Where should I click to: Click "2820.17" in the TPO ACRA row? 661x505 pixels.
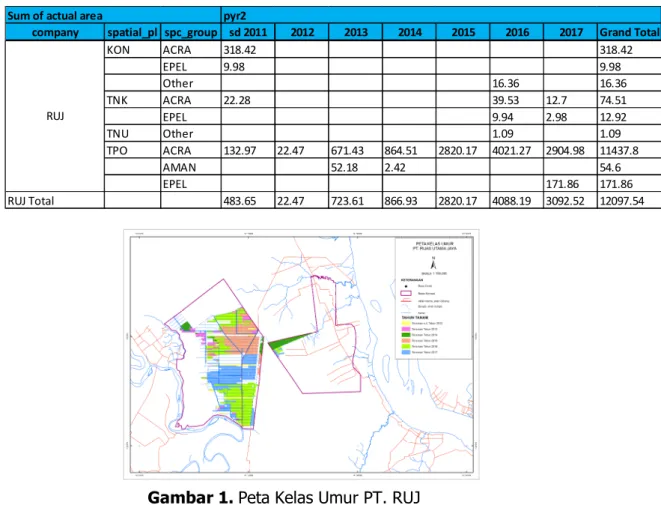pyautogui.click(x=463, y=150)
